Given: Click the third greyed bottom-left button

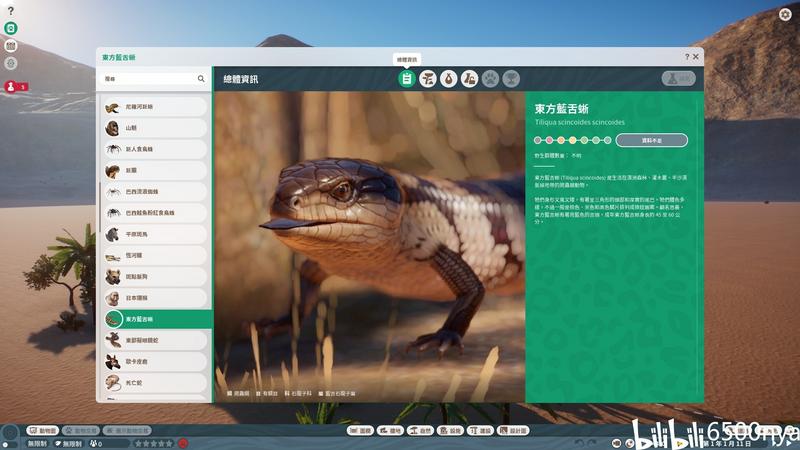Looking at the screenshot, I should pyautogui.click(x=127, y=431).
